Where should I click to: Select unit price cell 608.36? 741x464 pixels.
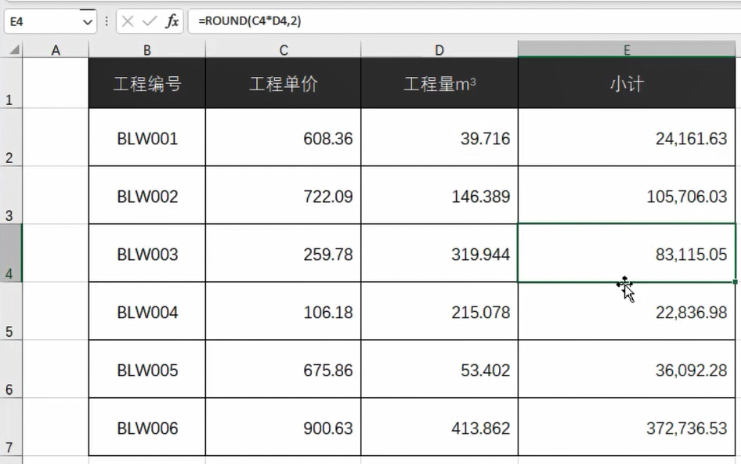[283, 137]
